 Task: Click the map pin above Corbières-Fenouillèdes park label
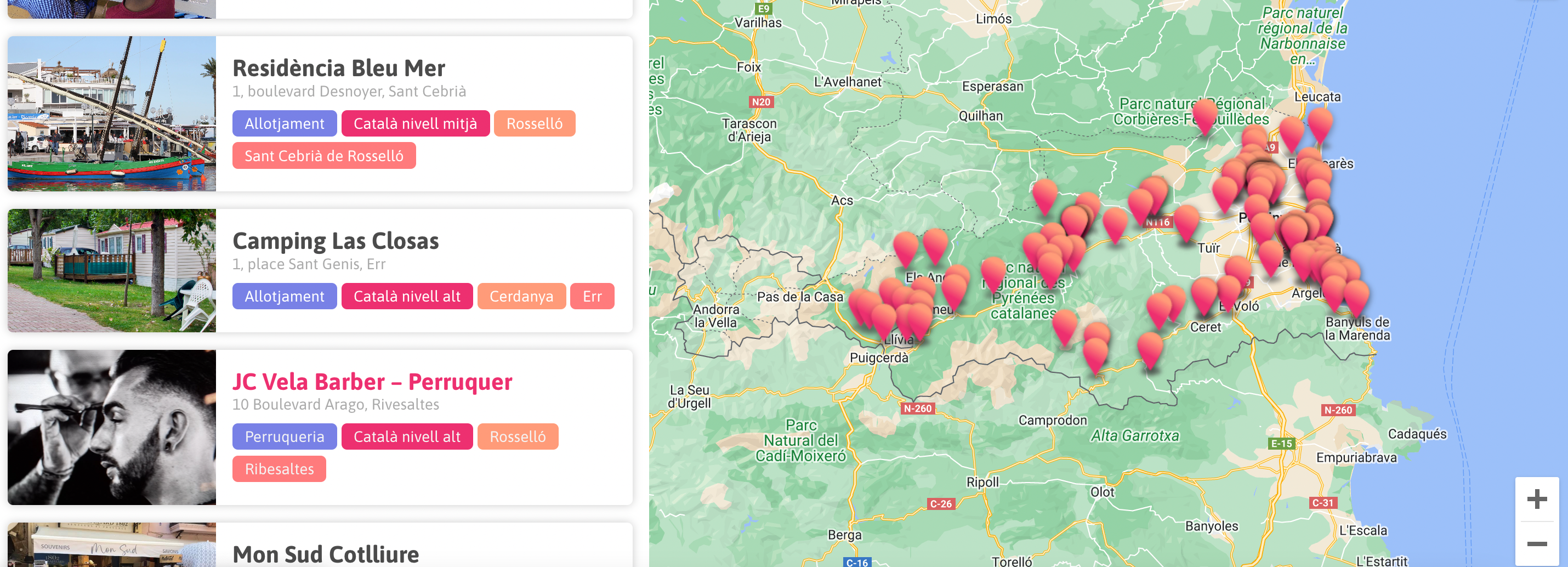(x=1205, y=116)
